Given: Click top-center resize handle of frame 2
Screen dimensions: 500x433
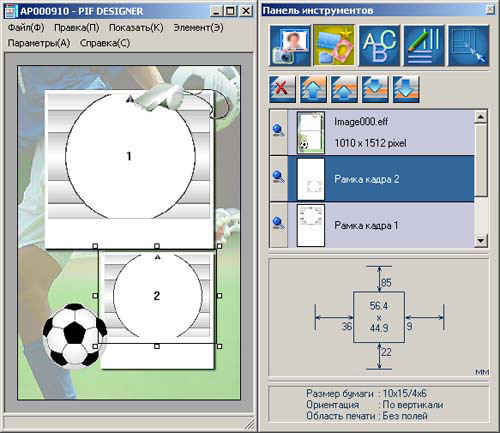Looking at the screenshot, I should point(157,246).
